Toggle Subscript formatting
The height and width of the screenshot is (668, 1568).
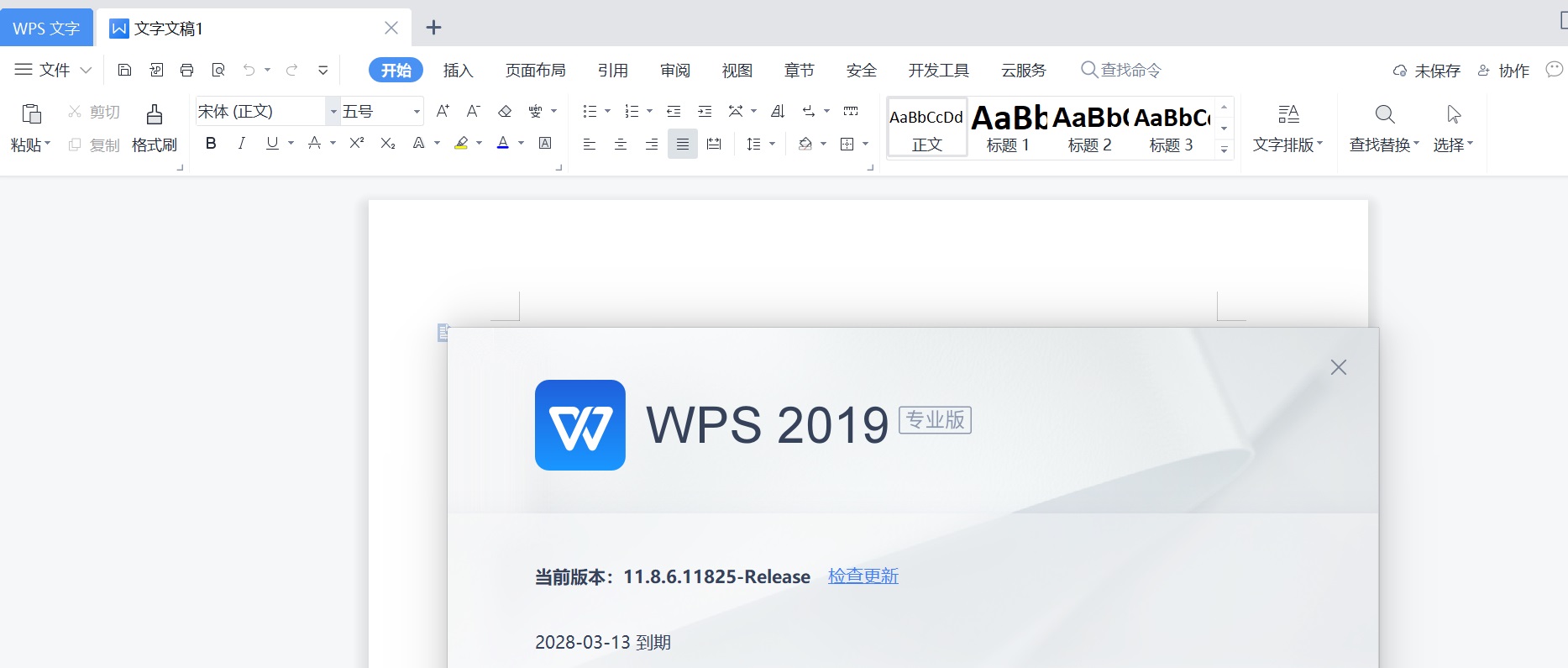[x=387, y=144]
